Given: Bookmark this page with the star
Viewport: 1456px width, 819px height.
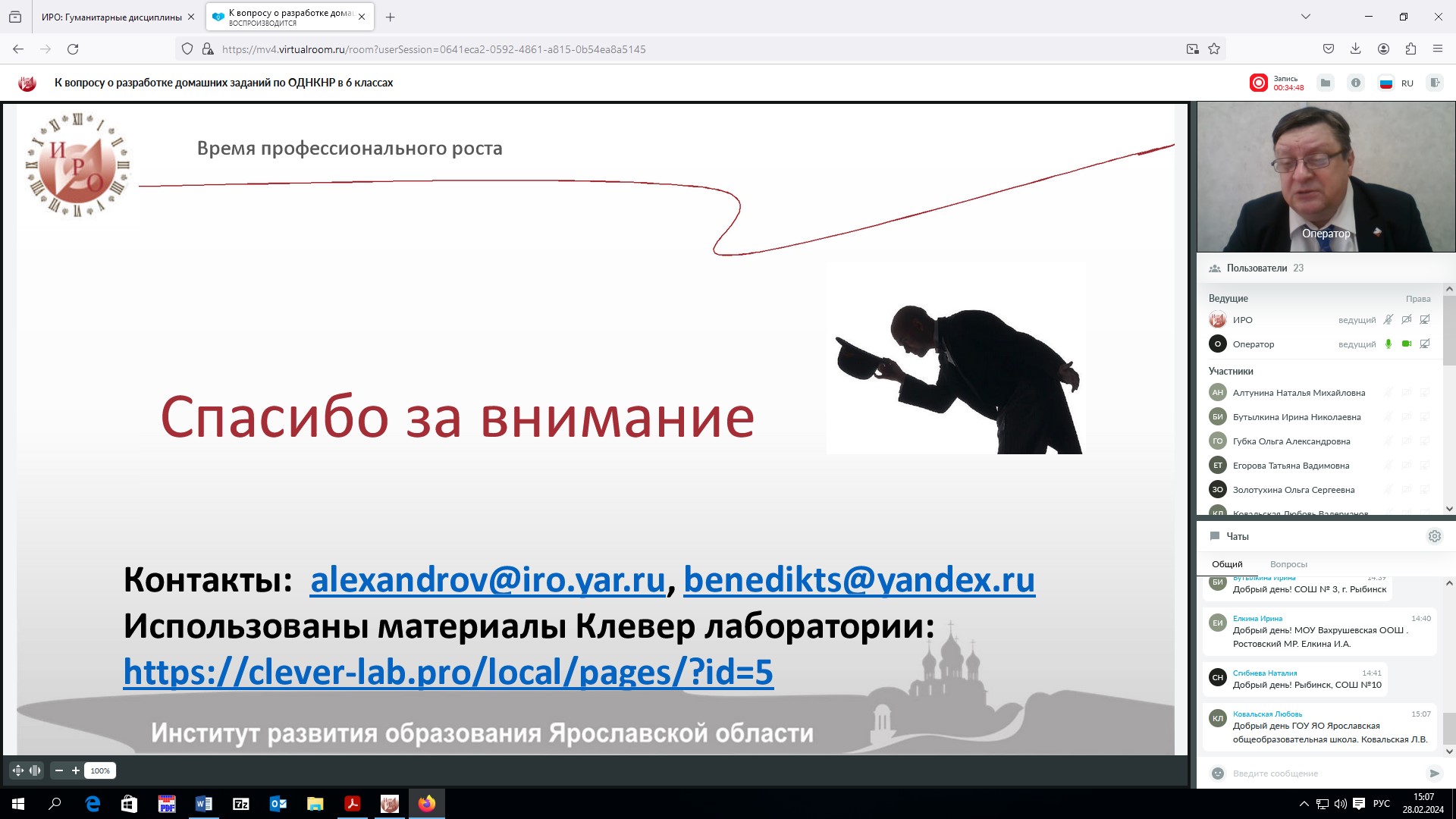Looking at the screenshot, I should (1214, 49).
